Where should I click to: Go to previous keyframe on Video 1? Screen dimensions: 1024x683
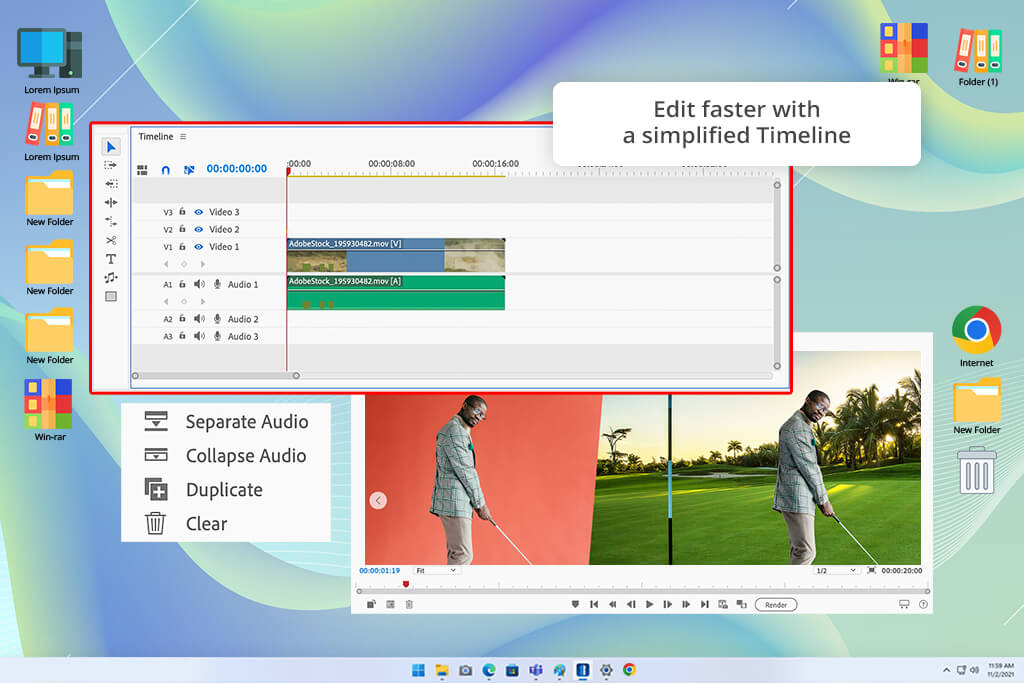166,264
